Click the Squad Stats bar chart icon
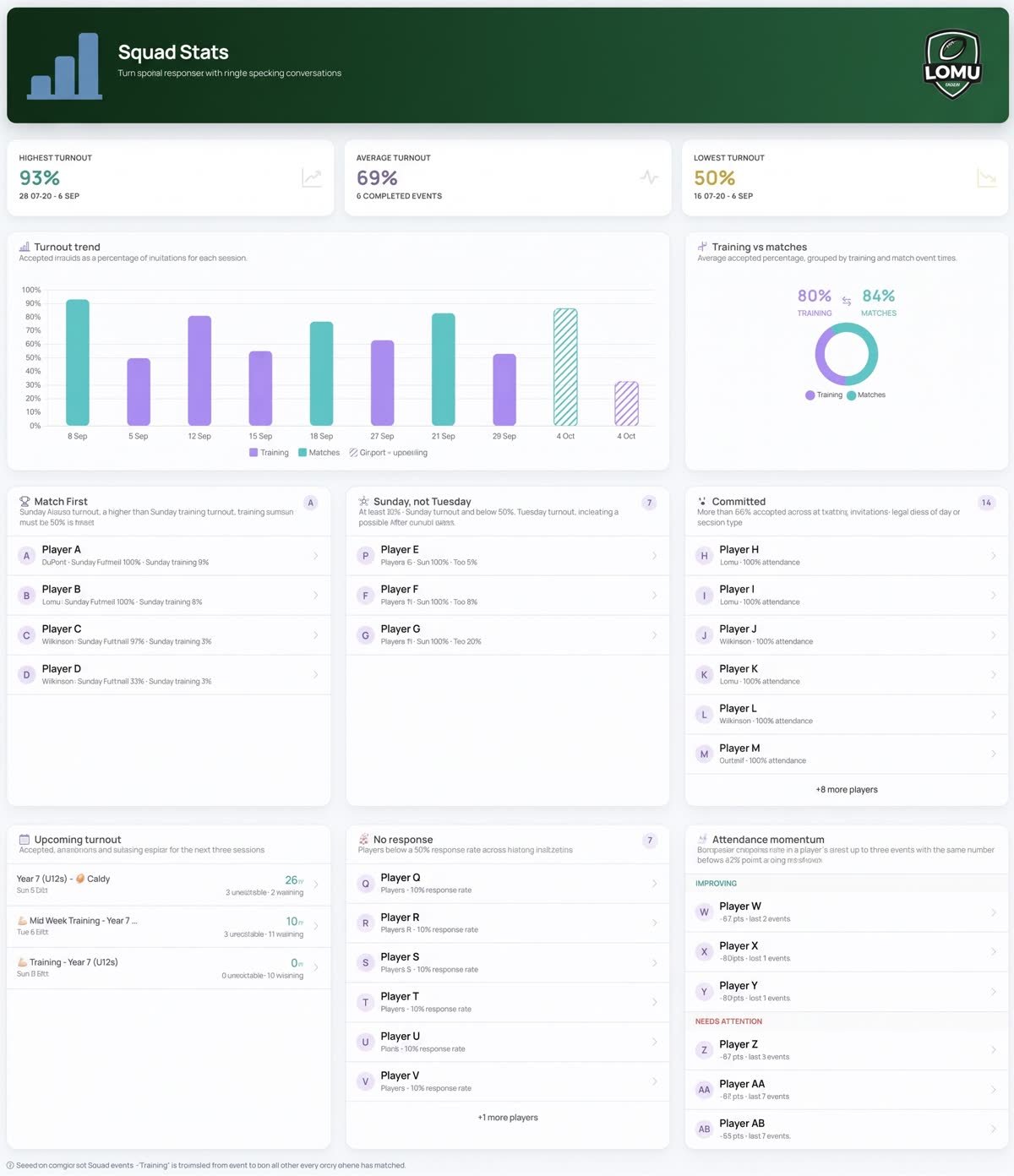Viewport: 1014px width, 1176px height. coord(64,67)
